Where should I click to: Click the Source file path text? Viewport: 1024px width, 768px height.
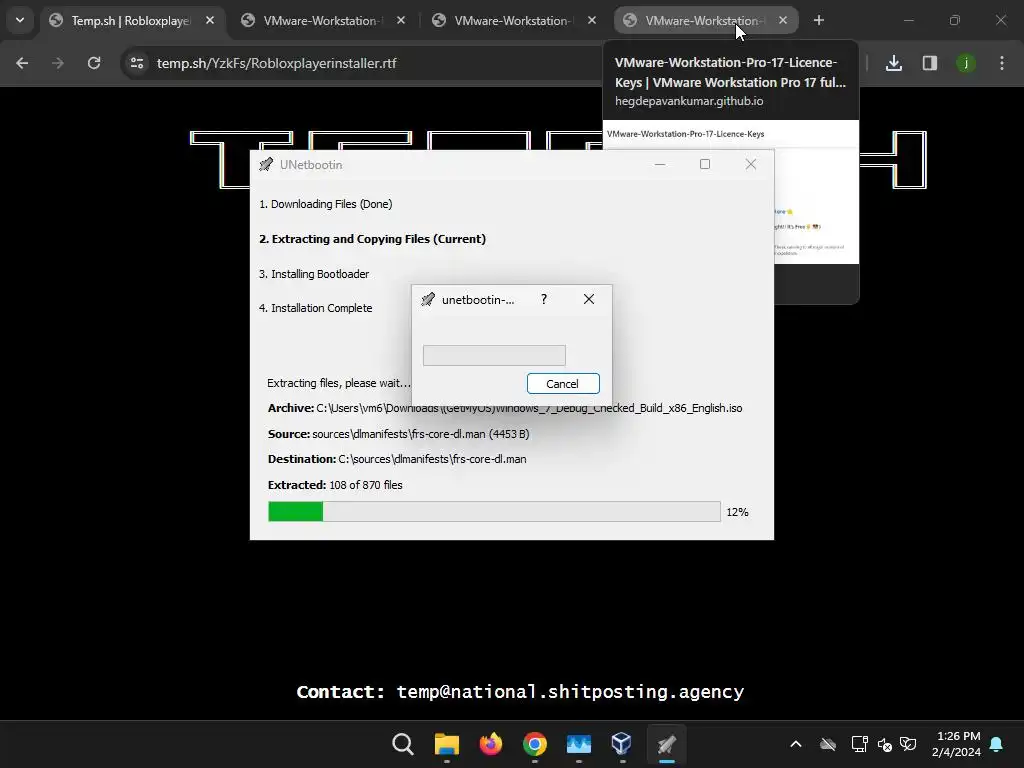398,434
